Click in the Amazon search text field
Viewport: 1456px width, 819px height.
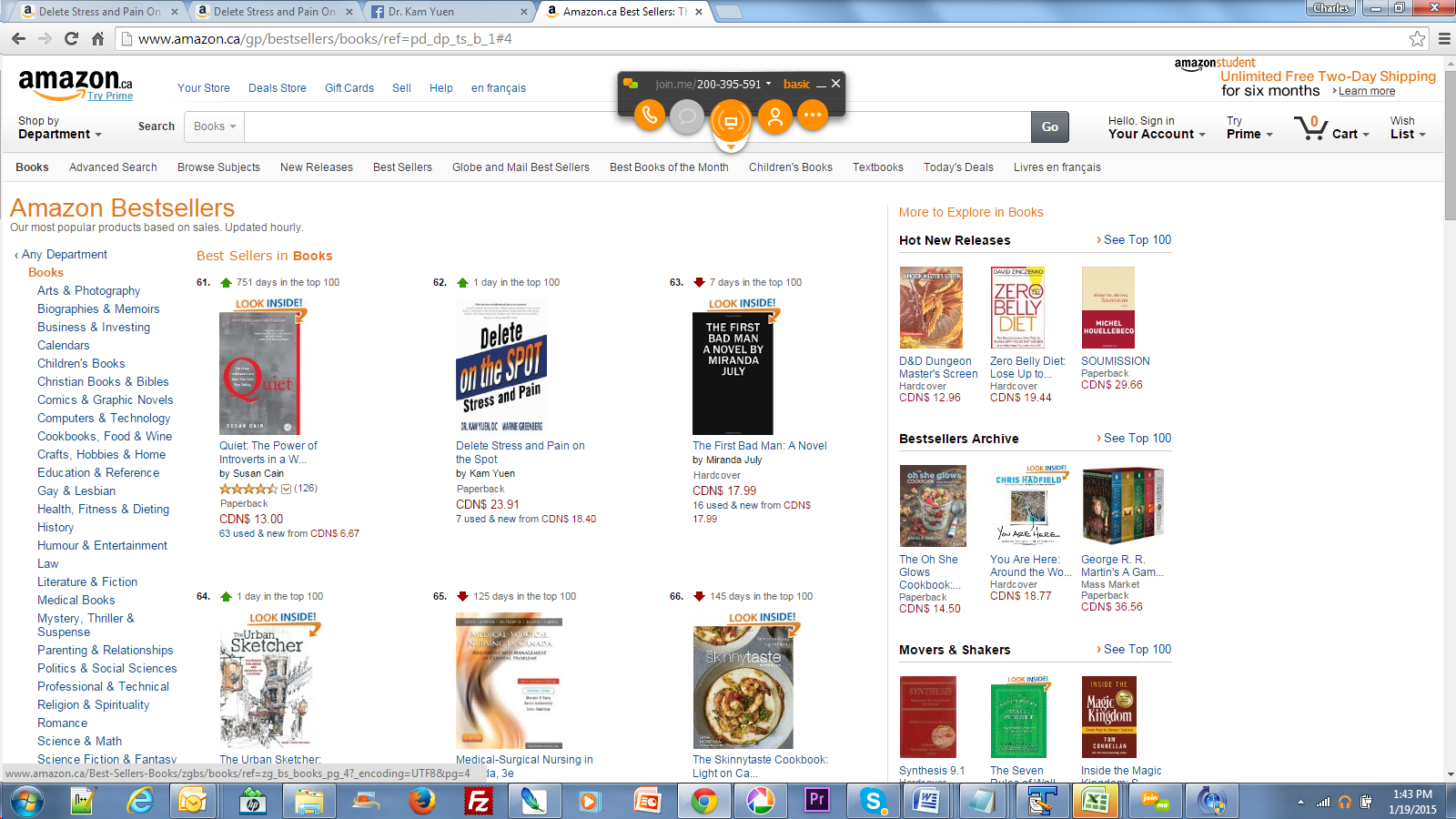coord(638,127)
